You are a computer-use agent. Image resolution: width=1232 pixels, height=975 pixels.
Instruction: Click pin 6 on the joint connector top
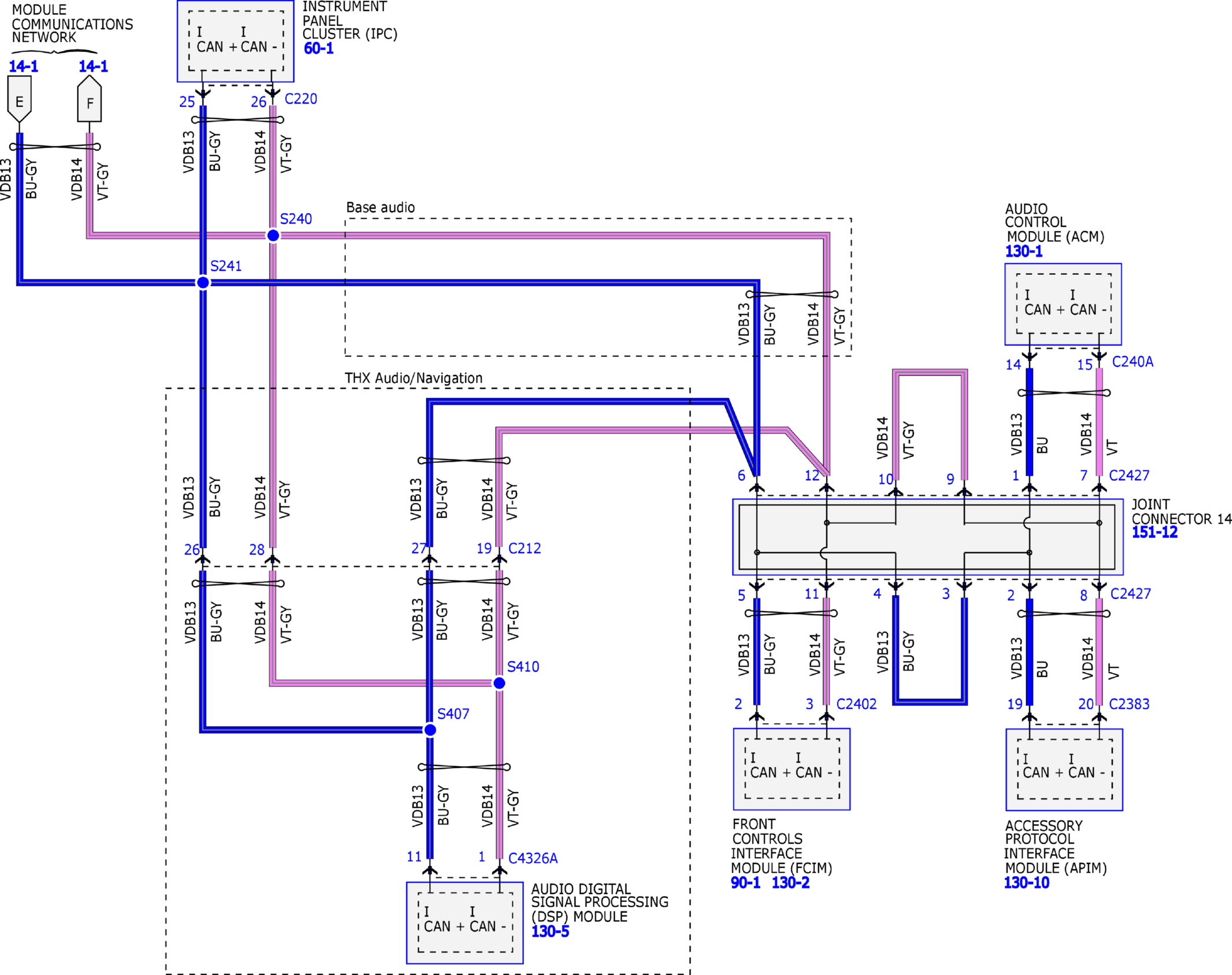742,476
